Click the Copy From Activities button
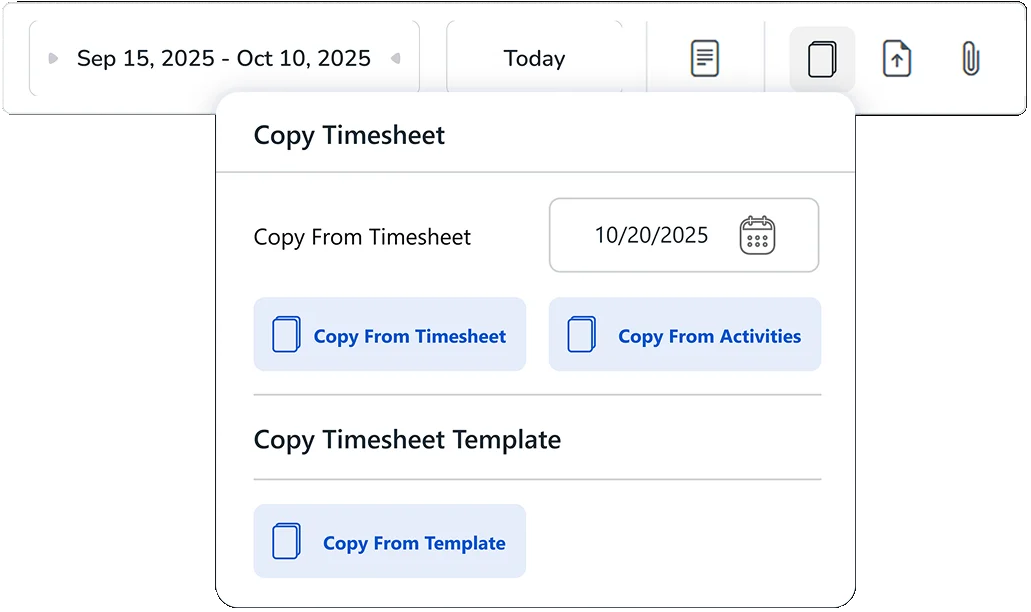1031x612 pixels. click(x=685, y=335)
